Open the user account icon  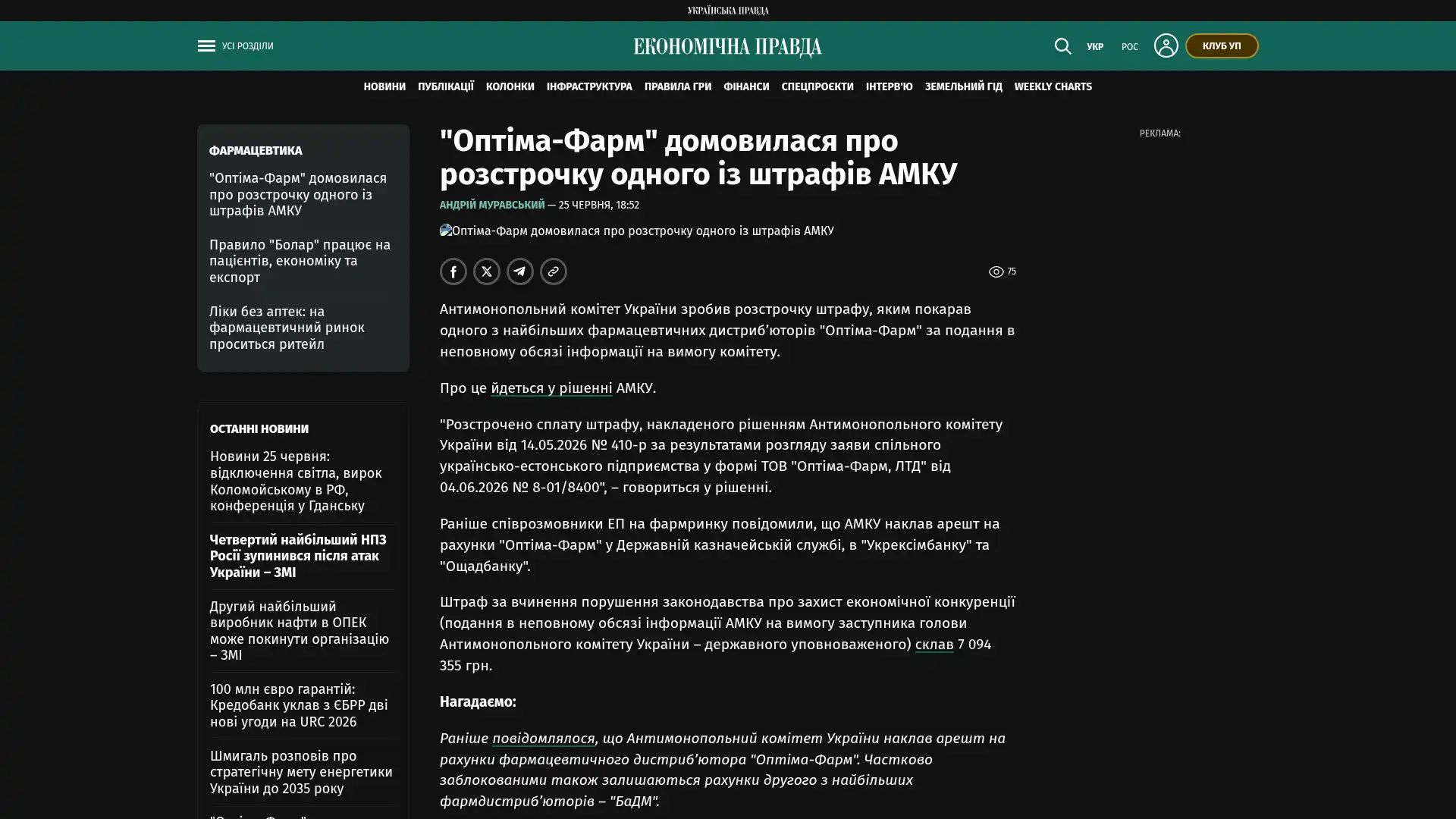point(1166,45)
